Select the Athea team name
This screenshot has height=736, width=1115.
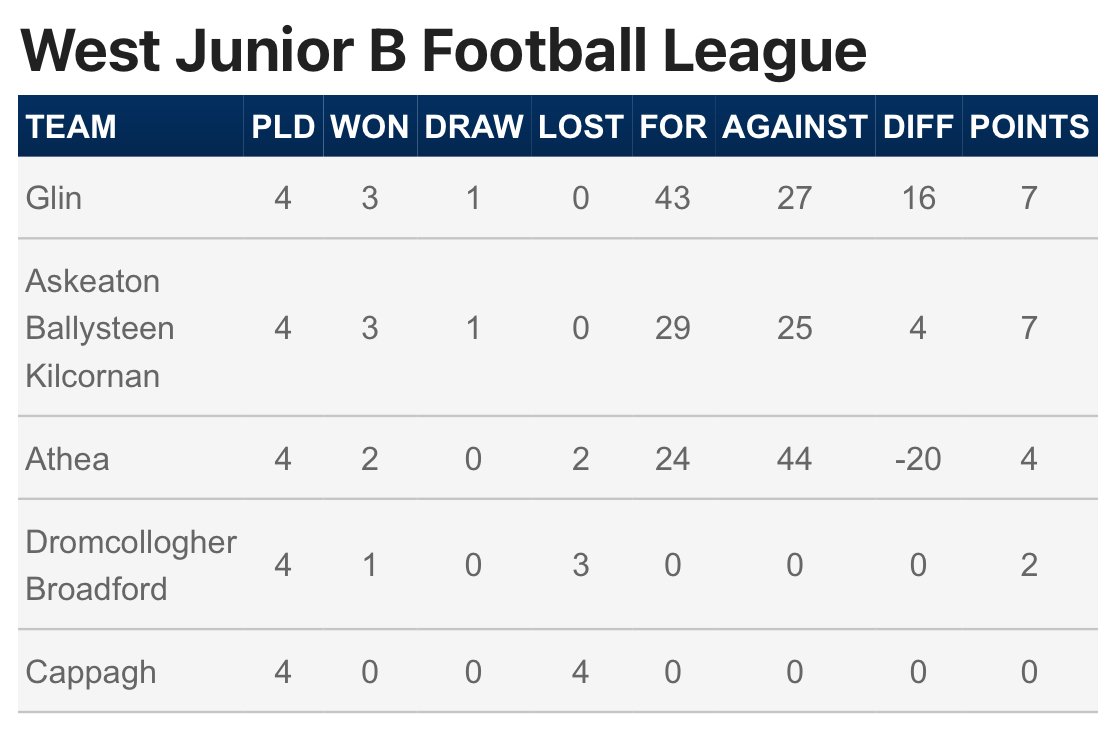(68, 459)
